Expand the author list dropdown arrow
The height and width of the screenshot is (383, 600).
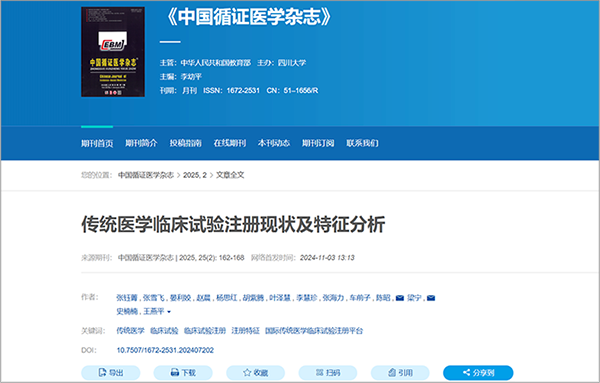tap(169, 312)
